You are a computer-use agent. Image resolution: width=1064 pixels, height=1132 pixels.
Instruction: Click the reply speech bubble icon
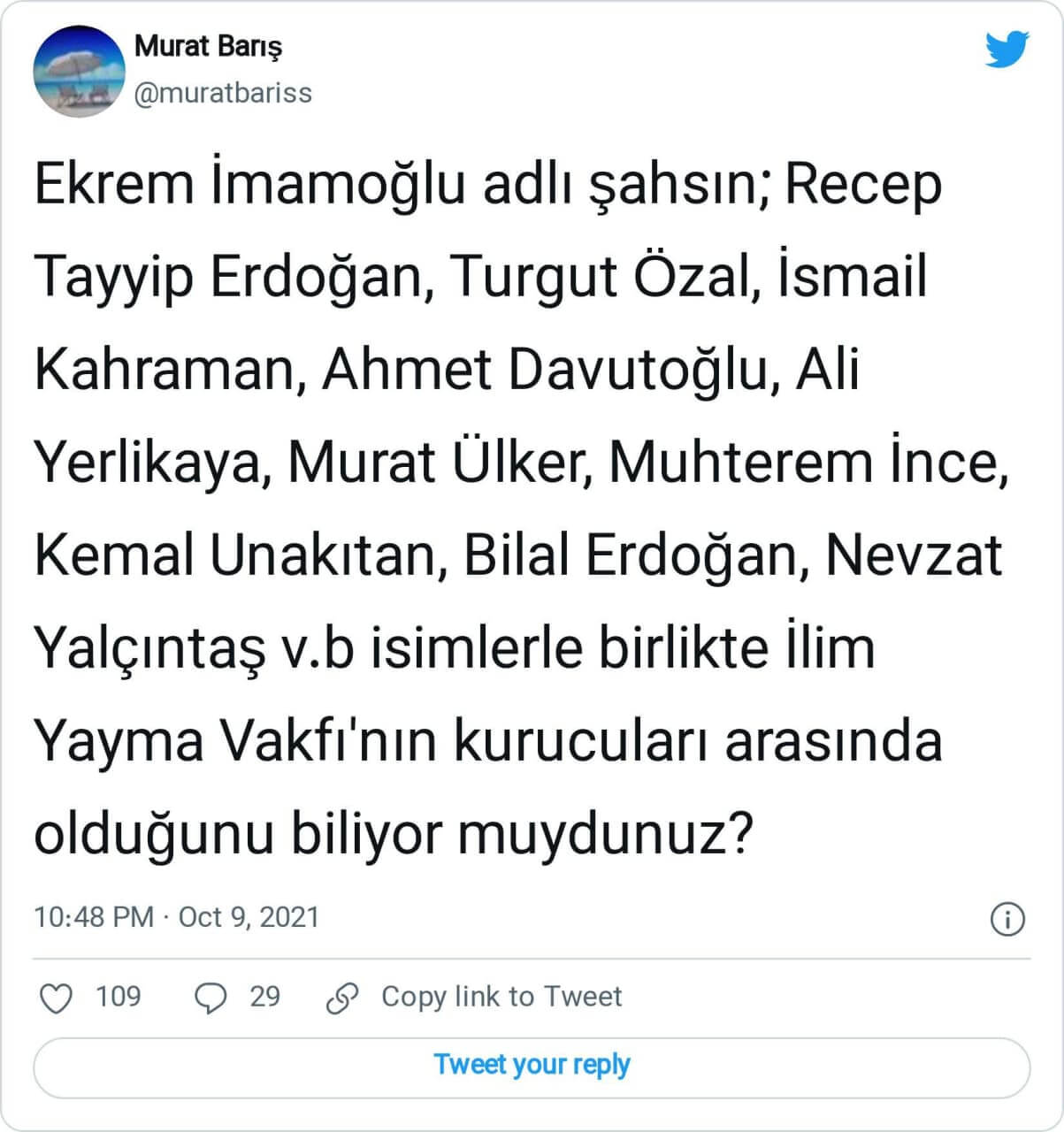coord(211,998)
